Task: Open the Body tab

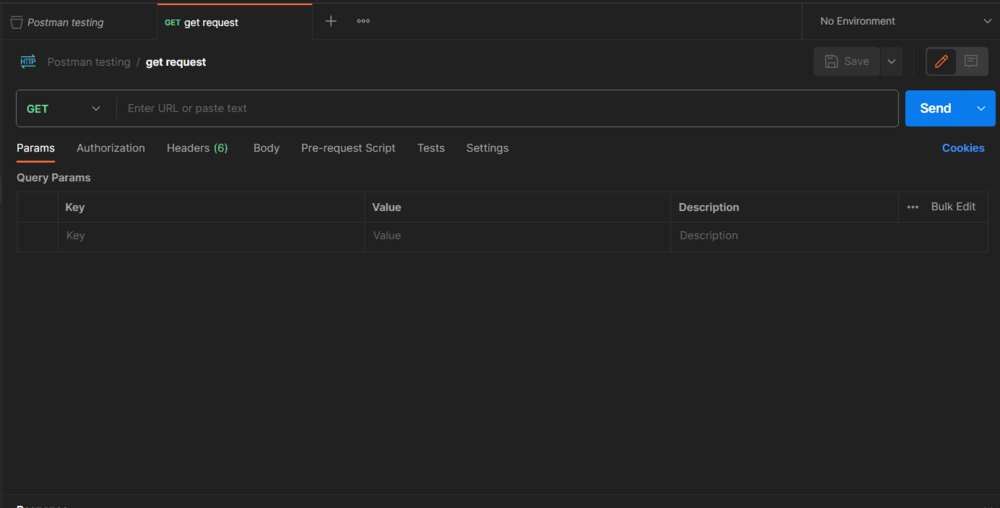Action: (267, 148)
